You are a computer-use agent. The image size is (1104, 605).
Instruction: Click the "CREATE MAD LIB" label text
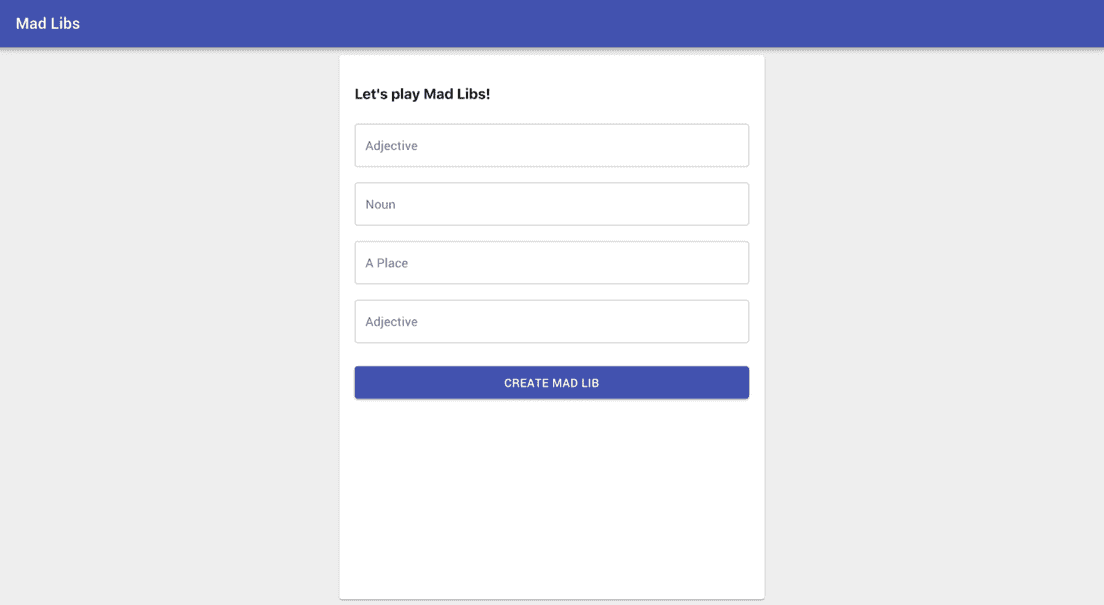tap(551, 383)
